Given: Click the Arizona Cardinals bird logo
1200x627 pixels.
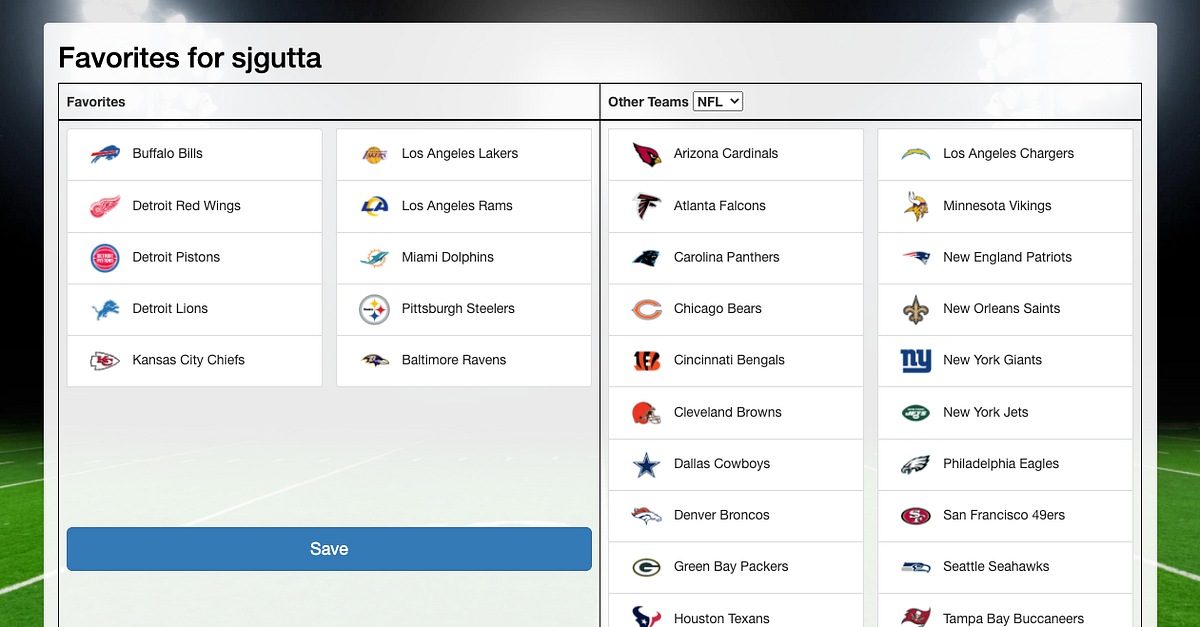Looking at the screenshot, I should point(647,154).
